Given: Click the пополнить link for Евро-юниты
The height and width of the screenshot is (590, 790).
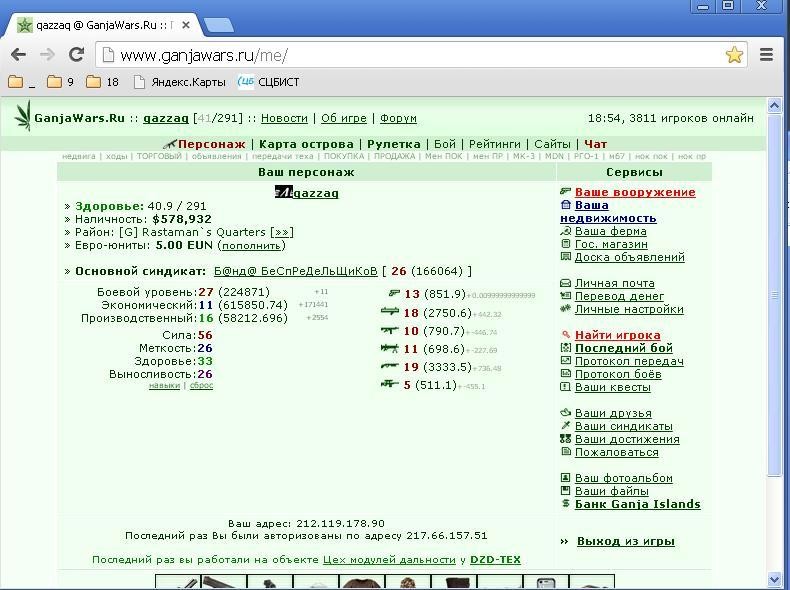Looking at the screenshot, I should point(251,246).
